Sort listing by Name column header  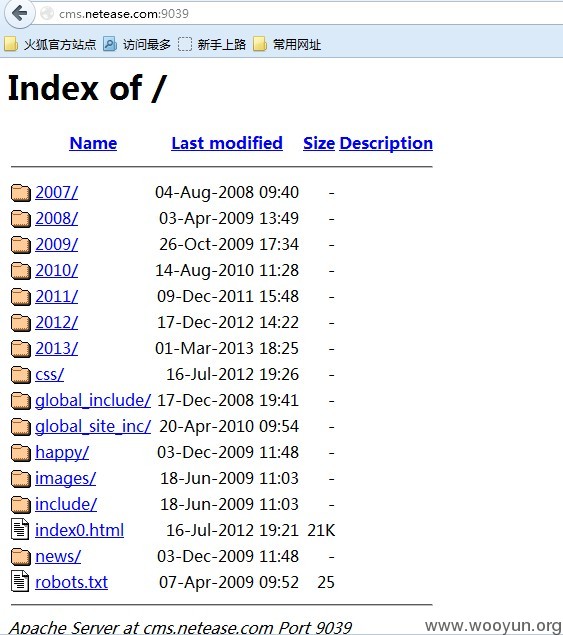click(x=93, y=143)
